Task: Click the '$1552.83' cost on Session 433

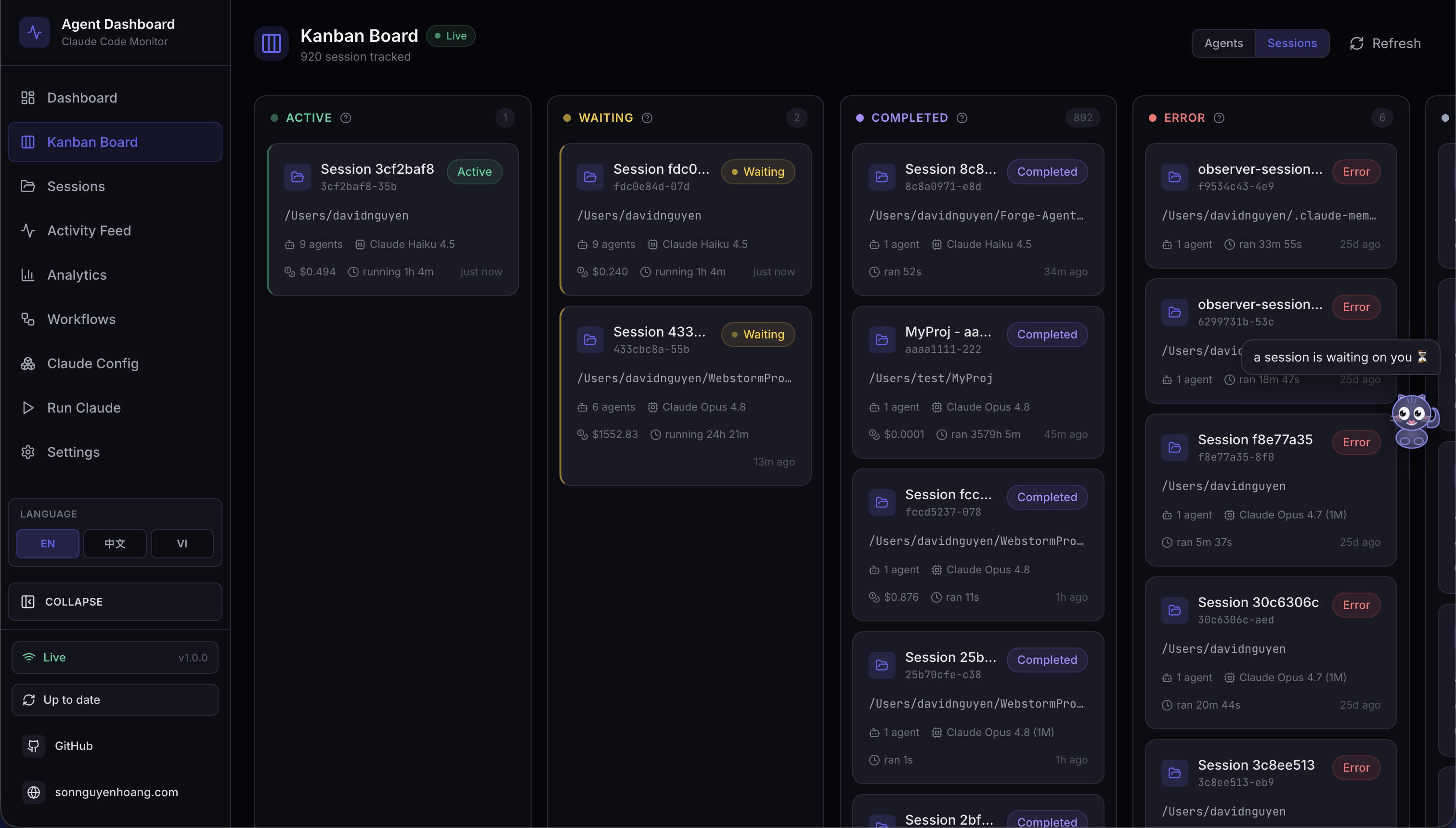Action: coord(615,435)
